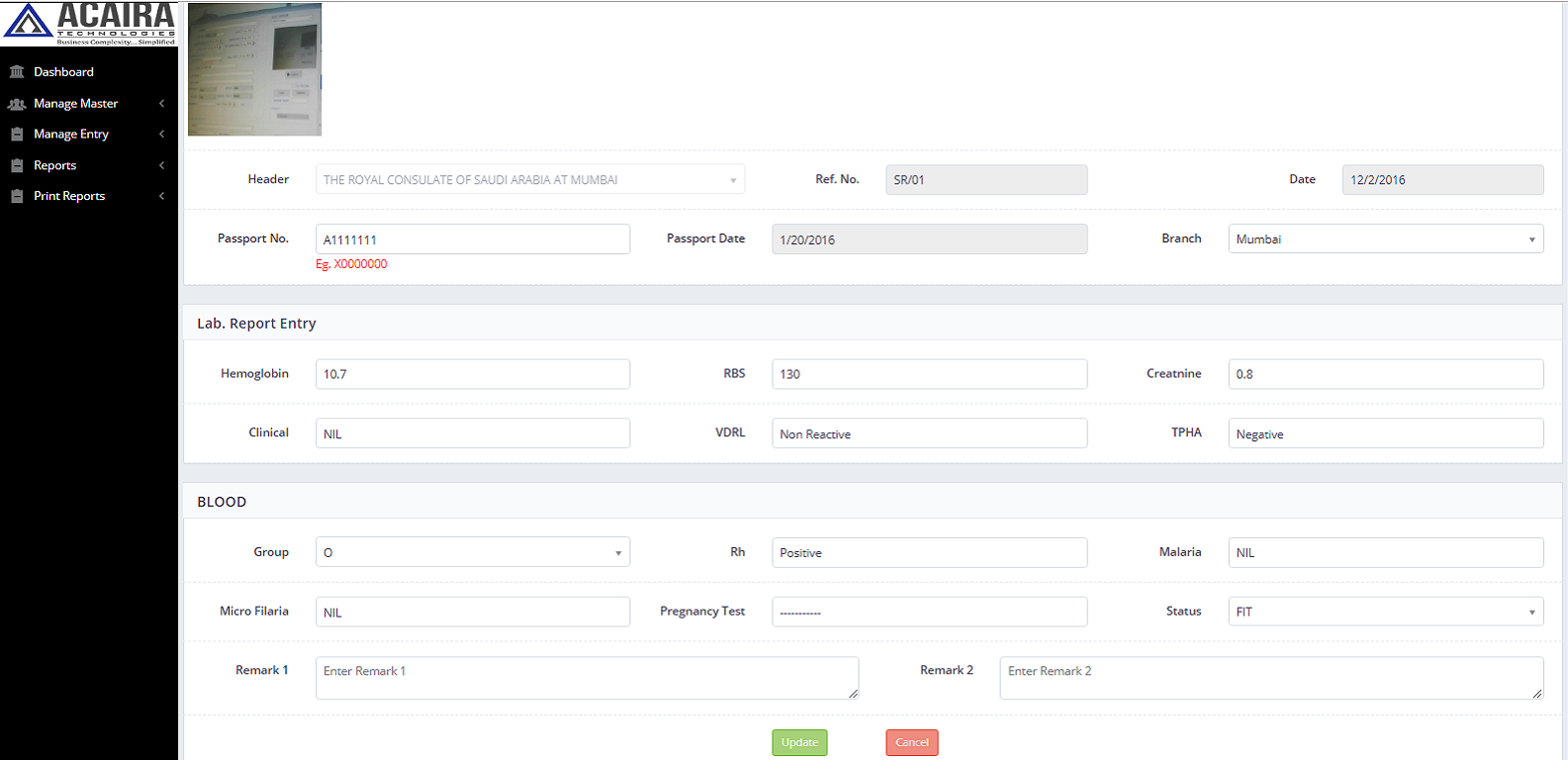
Task: Click into the Passport No. field
Action: tap(472, 239)
